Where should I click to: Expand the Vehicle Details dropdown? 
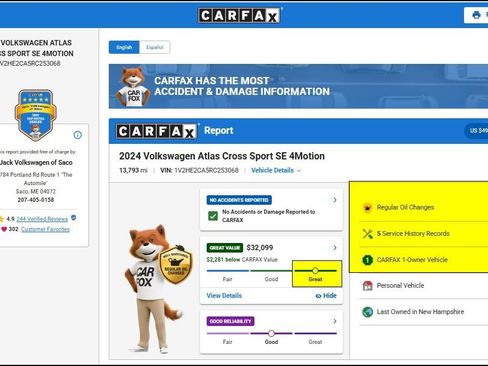click(276, 170)
